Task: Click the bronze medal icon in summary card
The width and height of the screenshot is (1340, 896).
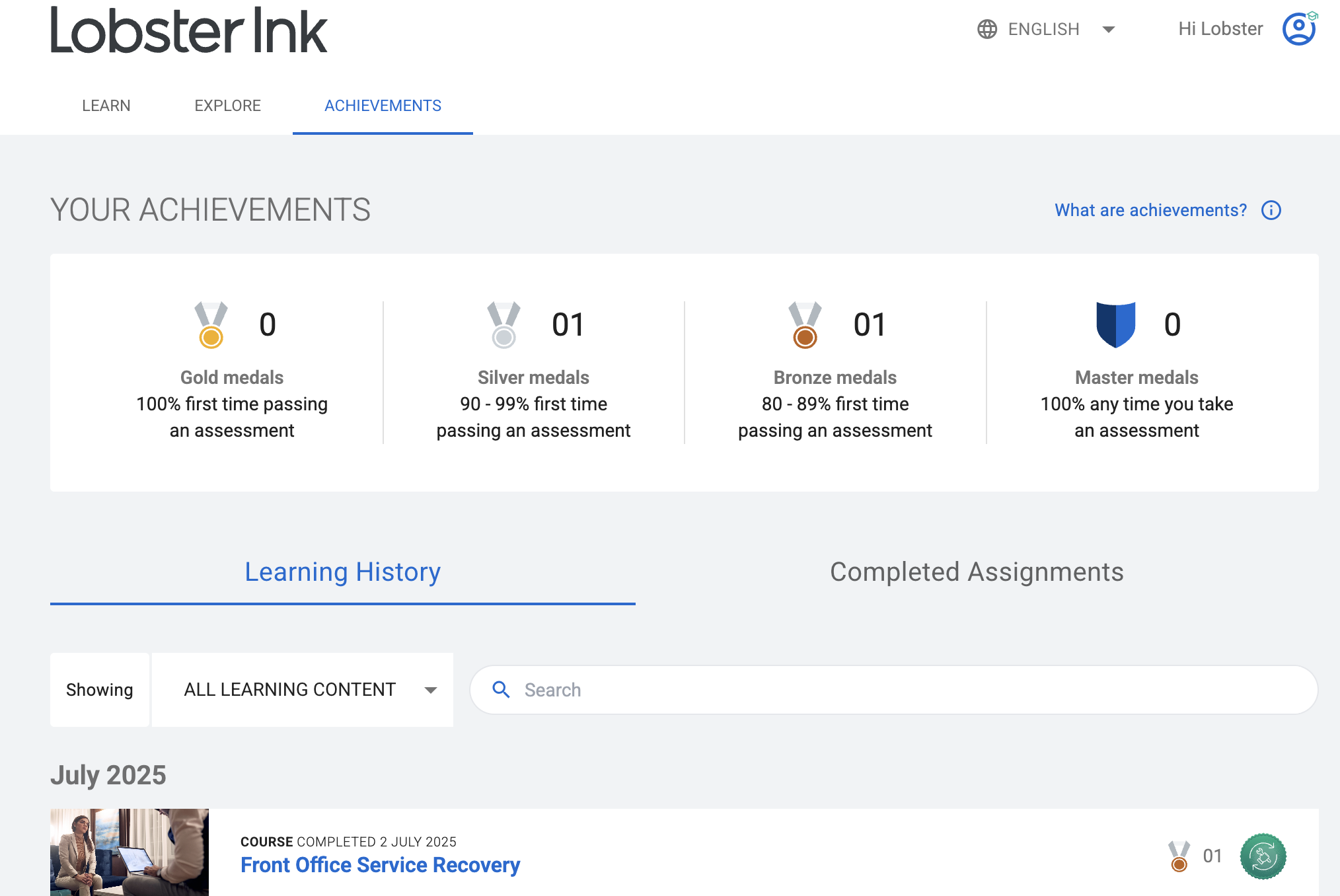Action: tap(805, 324)
